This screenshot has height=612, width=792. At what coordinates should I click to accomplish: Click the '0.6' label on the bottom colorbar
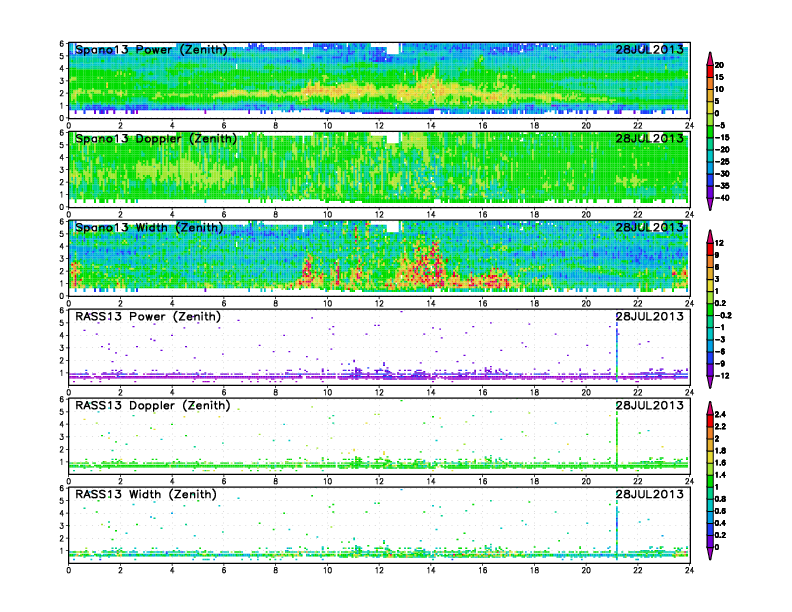coord(721,511)
